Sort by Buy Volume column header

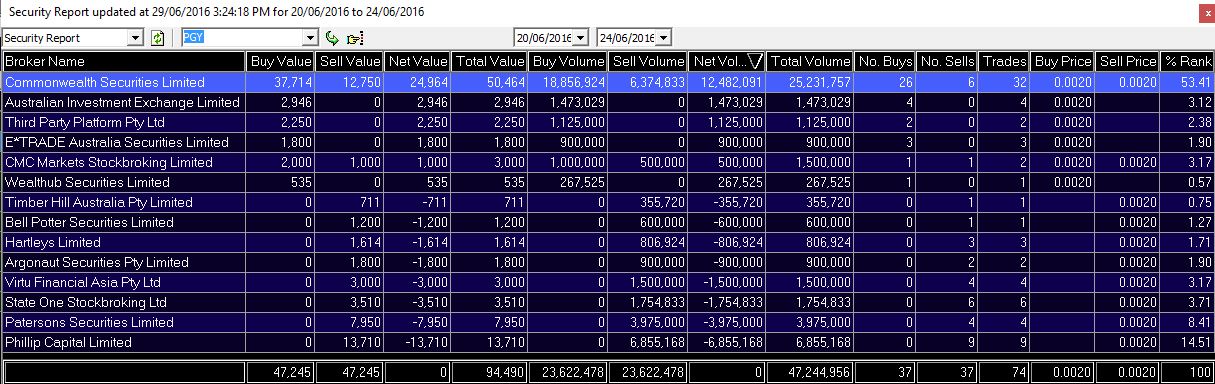point(568,61)
